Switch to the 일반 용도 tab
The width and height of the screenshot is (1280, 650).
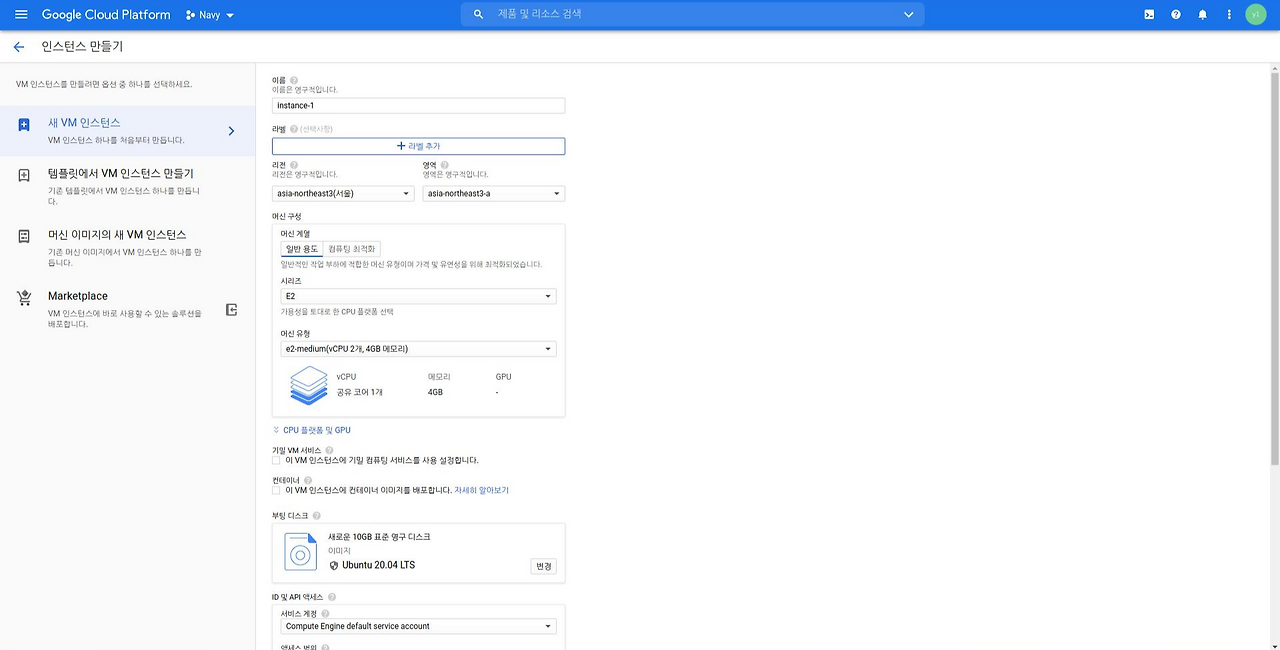click(x=302, y=248)
